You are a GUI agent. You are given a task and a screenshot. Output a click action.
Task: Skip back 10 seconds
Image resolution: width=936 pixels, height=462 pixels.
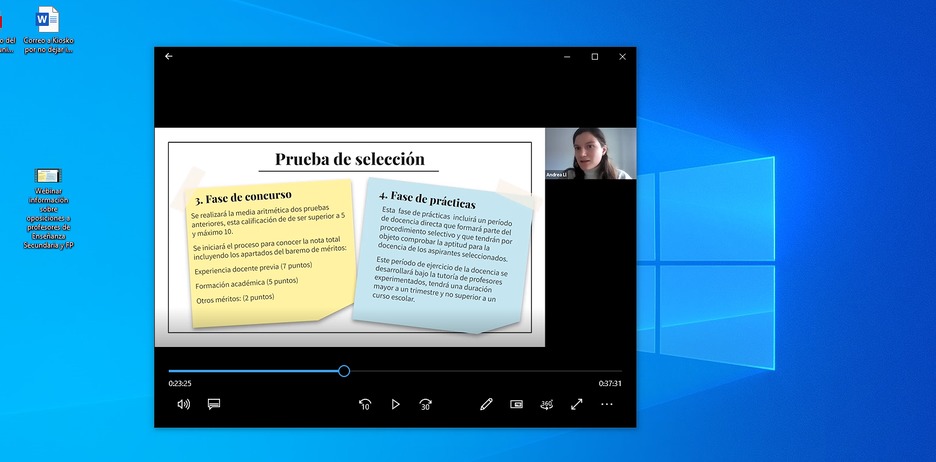click(x=365, y=404)
